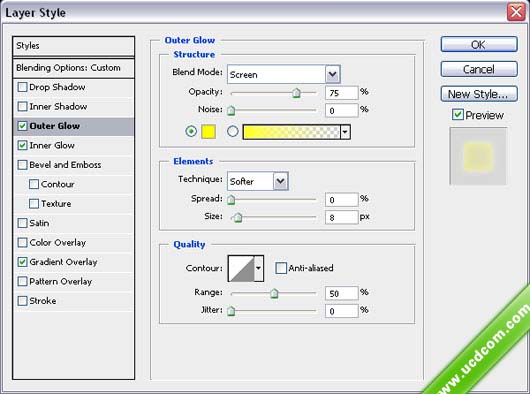Expand the gradient picker dropdown arrow
This screenshot has height=394, width=530.
(x=345, y=132)
